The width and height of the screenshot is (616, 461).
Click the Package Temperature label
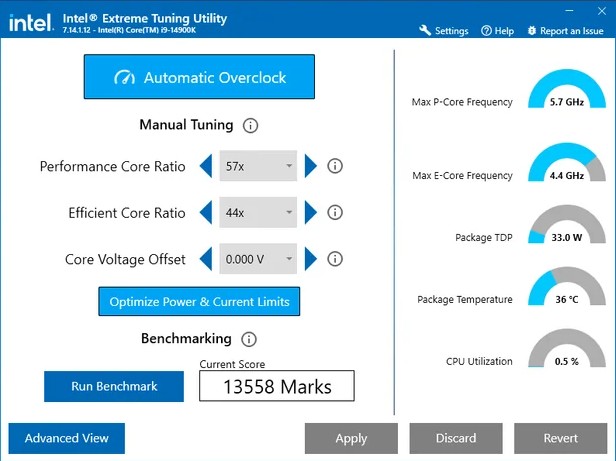pos(465,299)
